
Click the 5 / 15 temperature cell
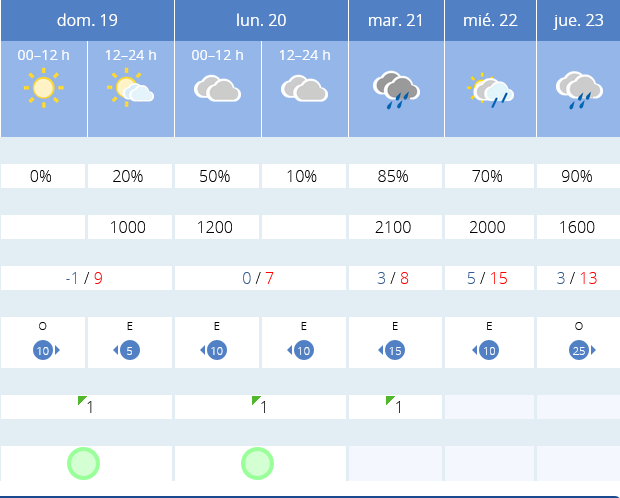point(490,278)
